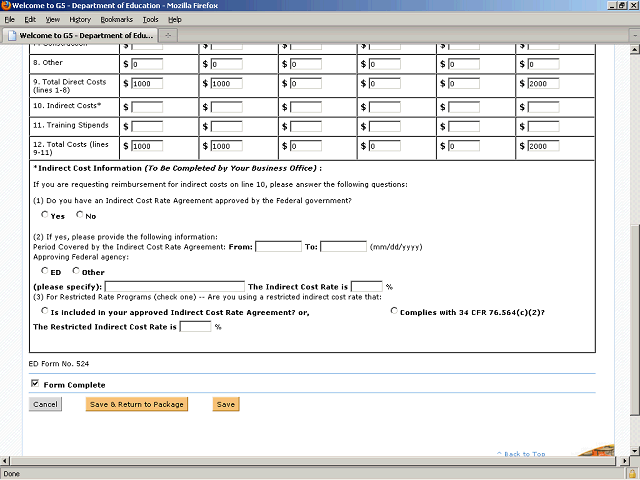Click the vertical scrollbar down arrow
The width and height of the screenshot is (640, 480).
[x=634, y=449]
